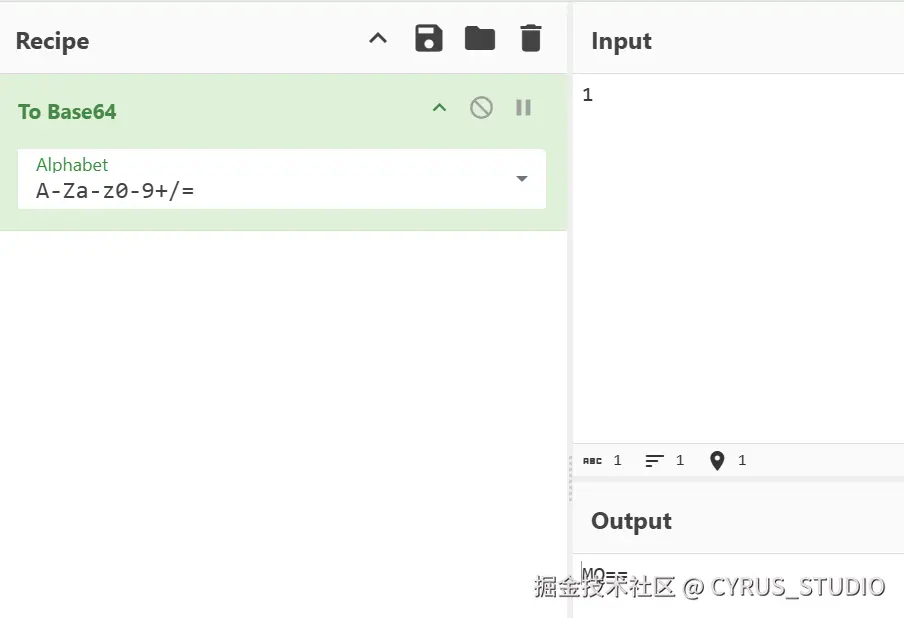This screenshot has width=904, height=618.
Task: Click the Alphabet label
Action: (x=72, y=165)
